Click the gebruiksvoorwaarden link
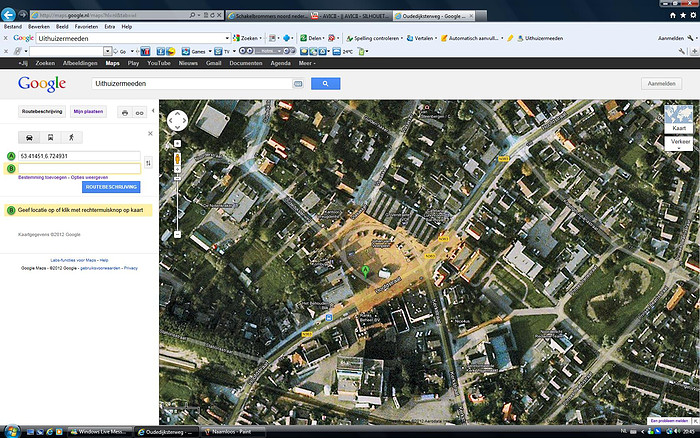The image size is (700, 438). [x=100, y=268]
